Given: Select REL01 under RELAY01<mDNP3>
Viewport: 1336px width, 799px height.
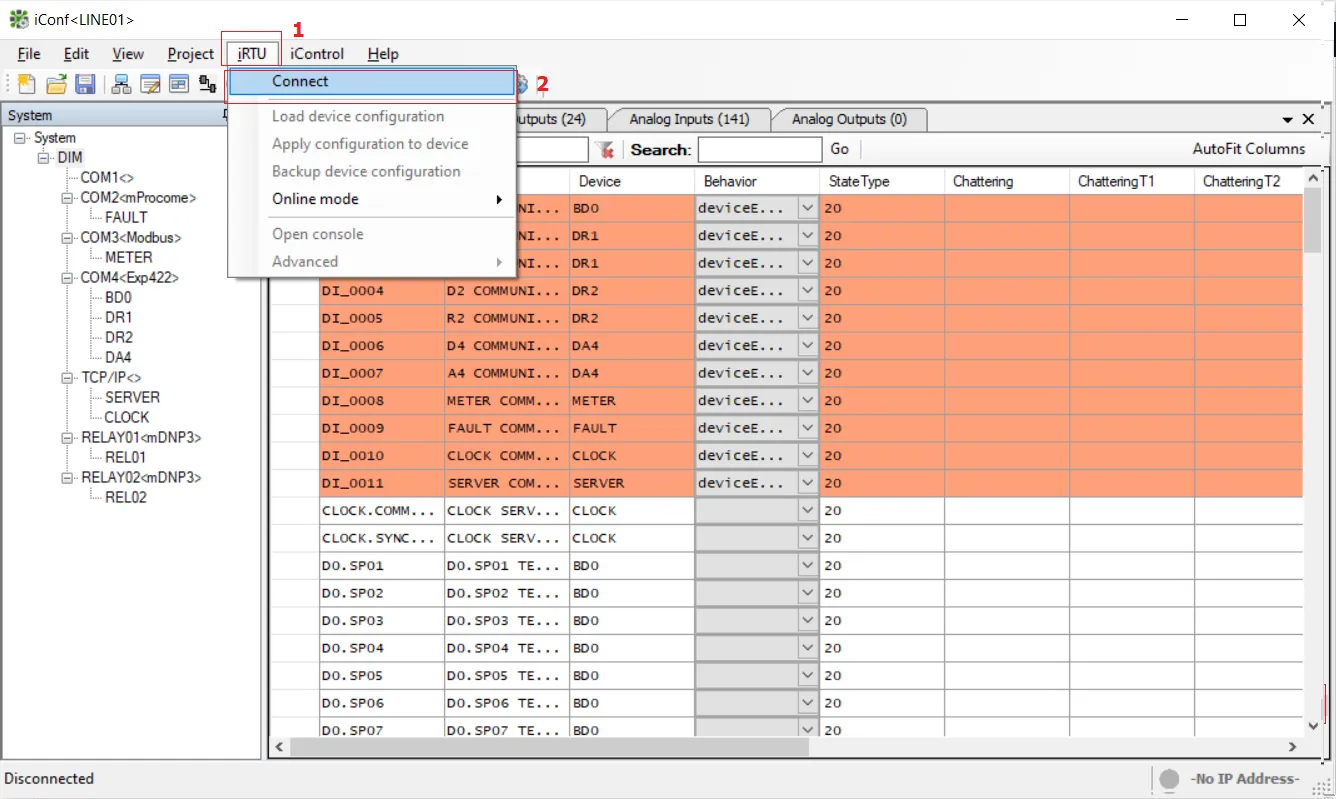Looking at the screenshot, I should (x=126, y=457).
